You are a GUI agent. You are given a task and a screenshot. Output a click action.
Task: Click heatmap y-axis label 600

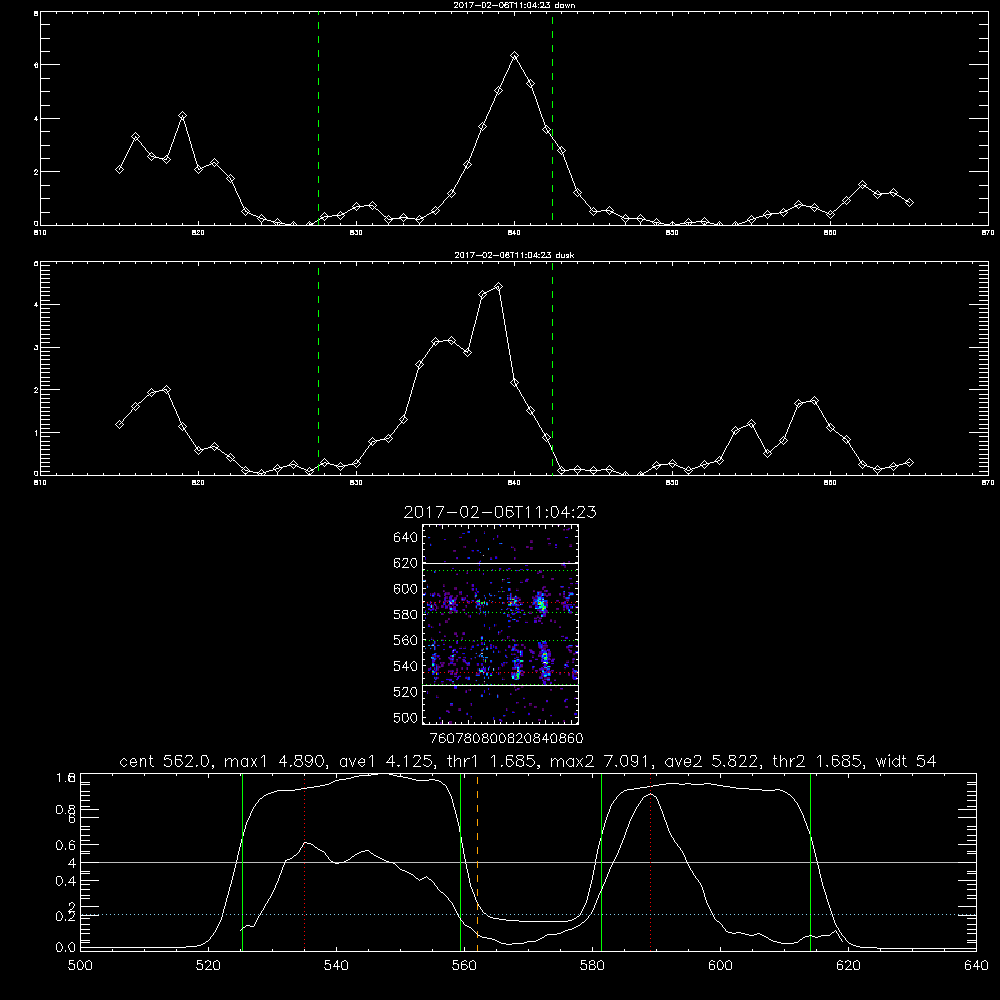(x=406, y=589)
